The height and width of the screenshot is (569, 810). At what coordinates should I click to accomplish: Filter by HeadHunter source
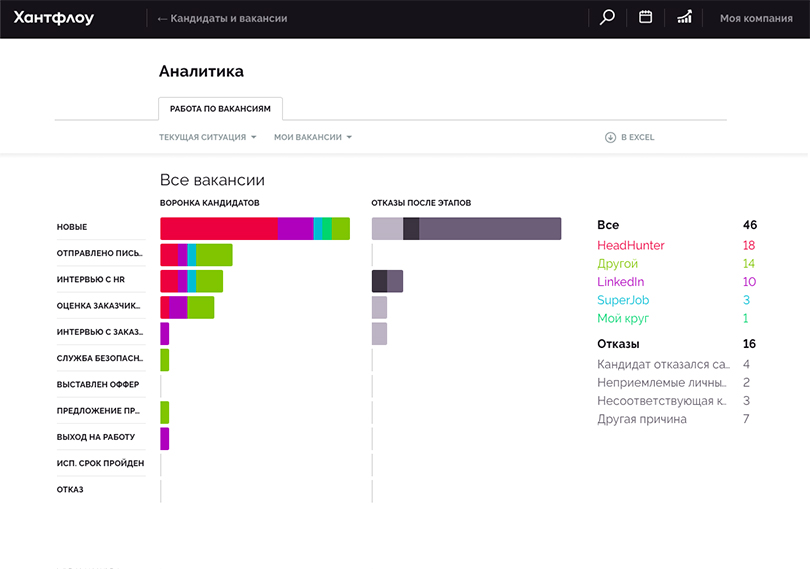[630, 245]
